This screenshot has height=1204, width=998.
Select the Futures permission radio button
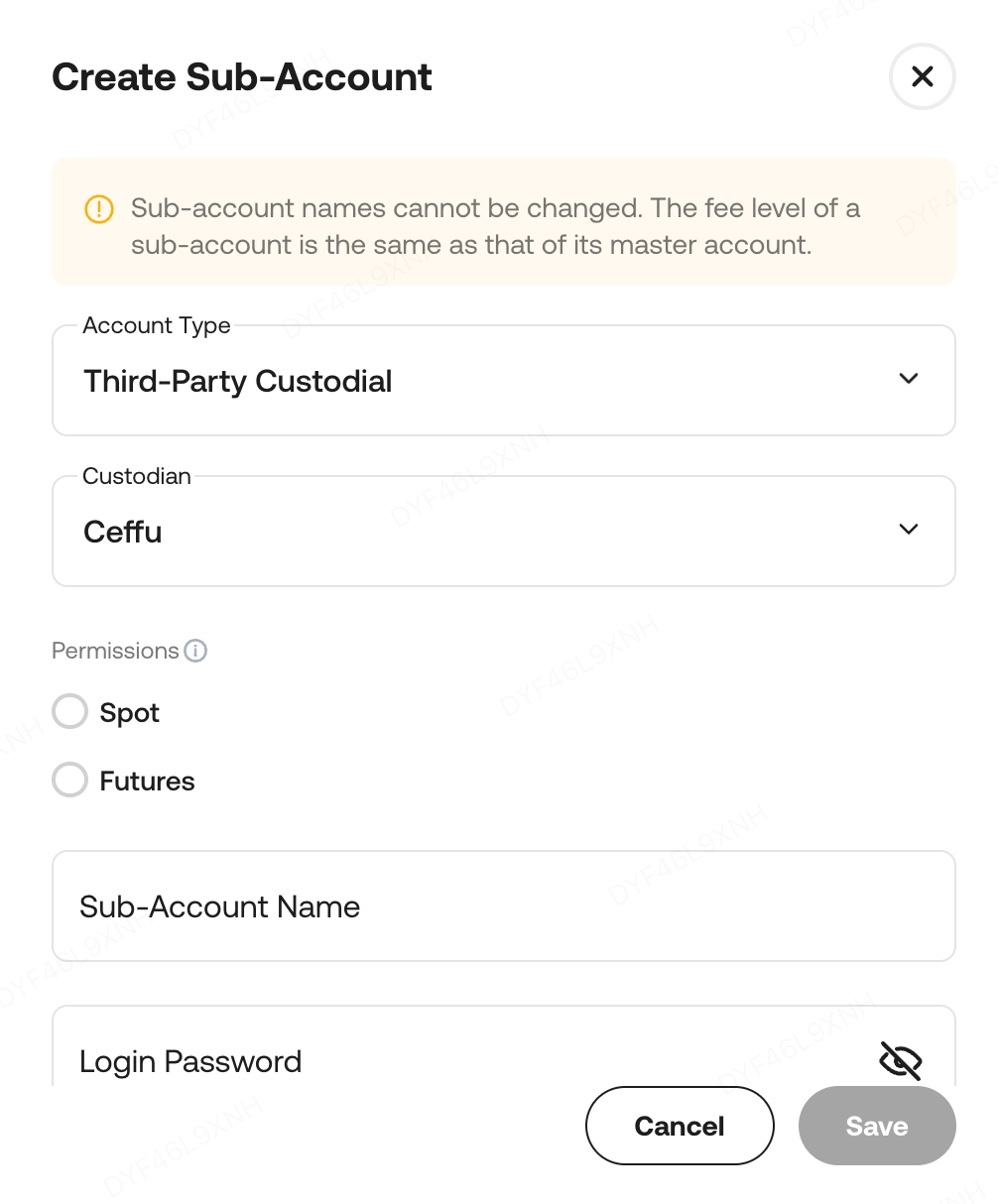coord(70,781)
